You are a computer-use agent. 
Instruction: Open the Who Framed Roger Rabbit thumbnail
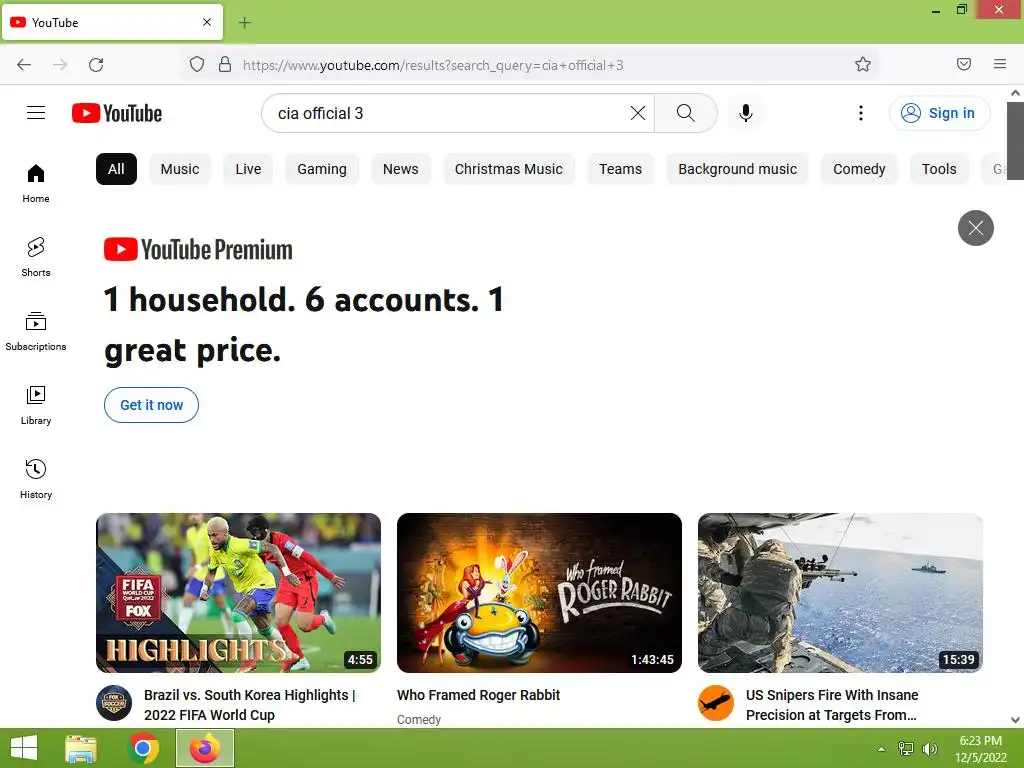point(539,593)
